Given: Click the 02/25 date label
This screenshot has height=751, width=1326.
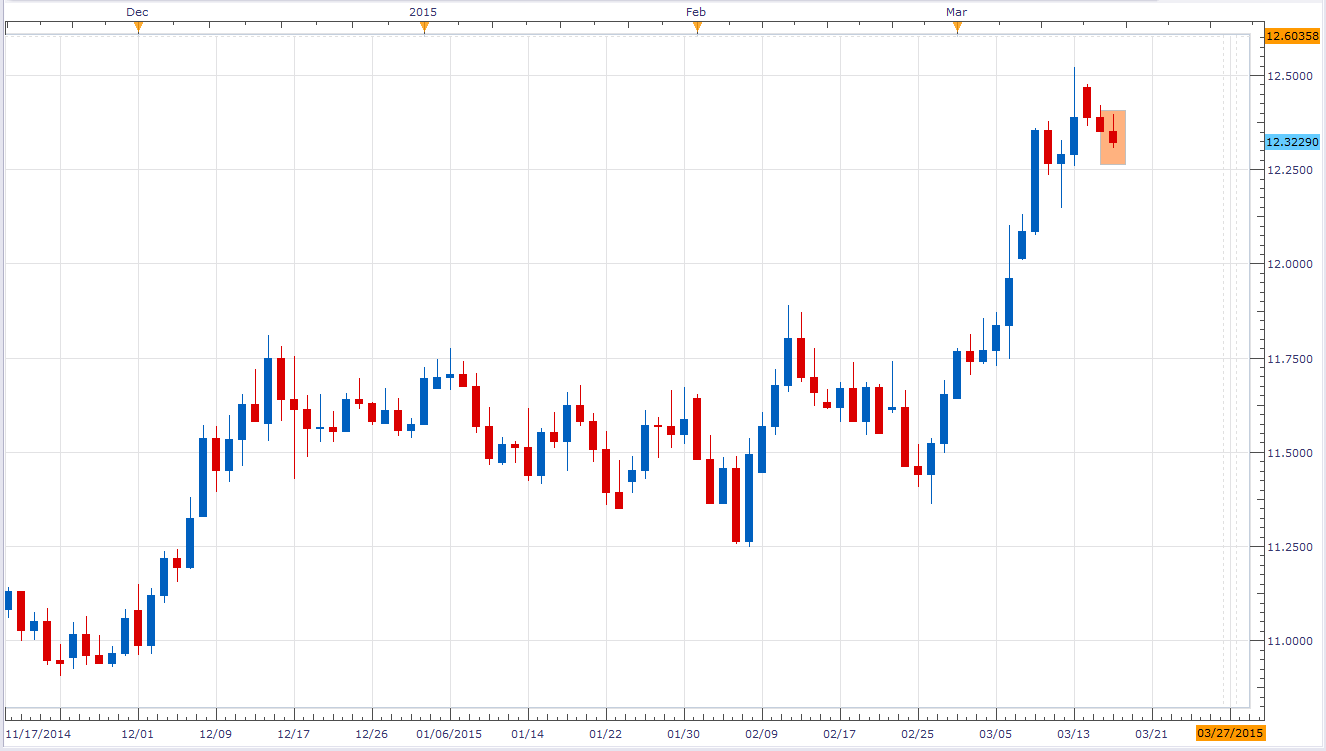Looking at the screenshot, I should (918, 733).
